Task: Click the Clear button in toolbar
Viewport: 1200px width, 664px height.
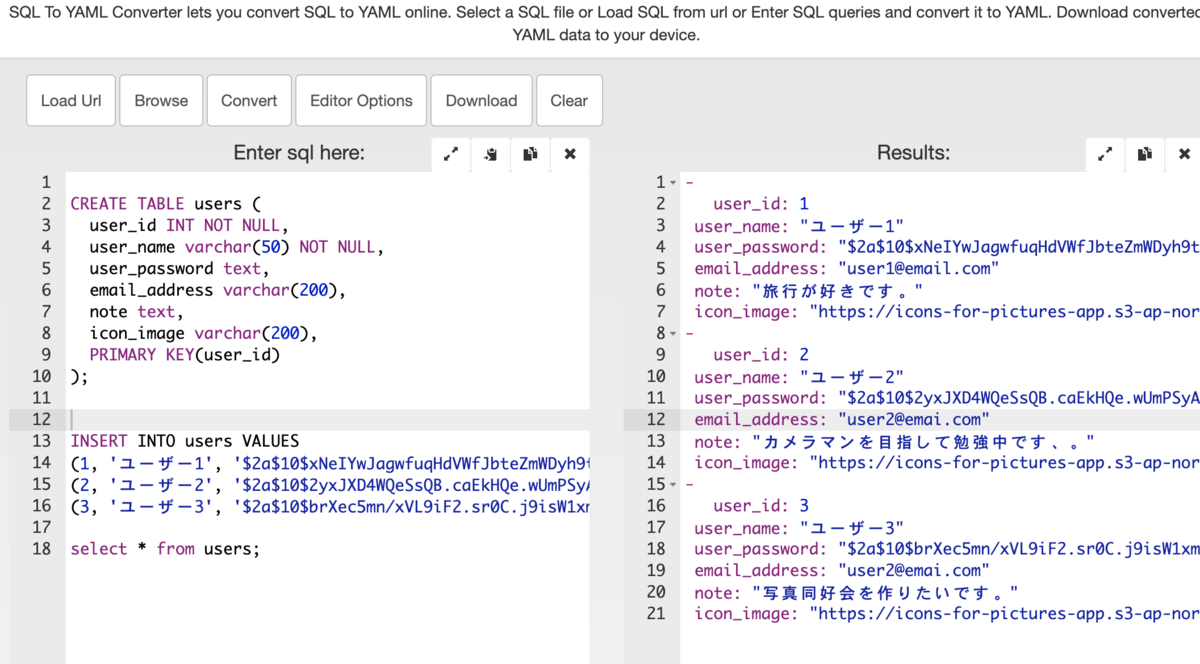Action: coord(569,101)
